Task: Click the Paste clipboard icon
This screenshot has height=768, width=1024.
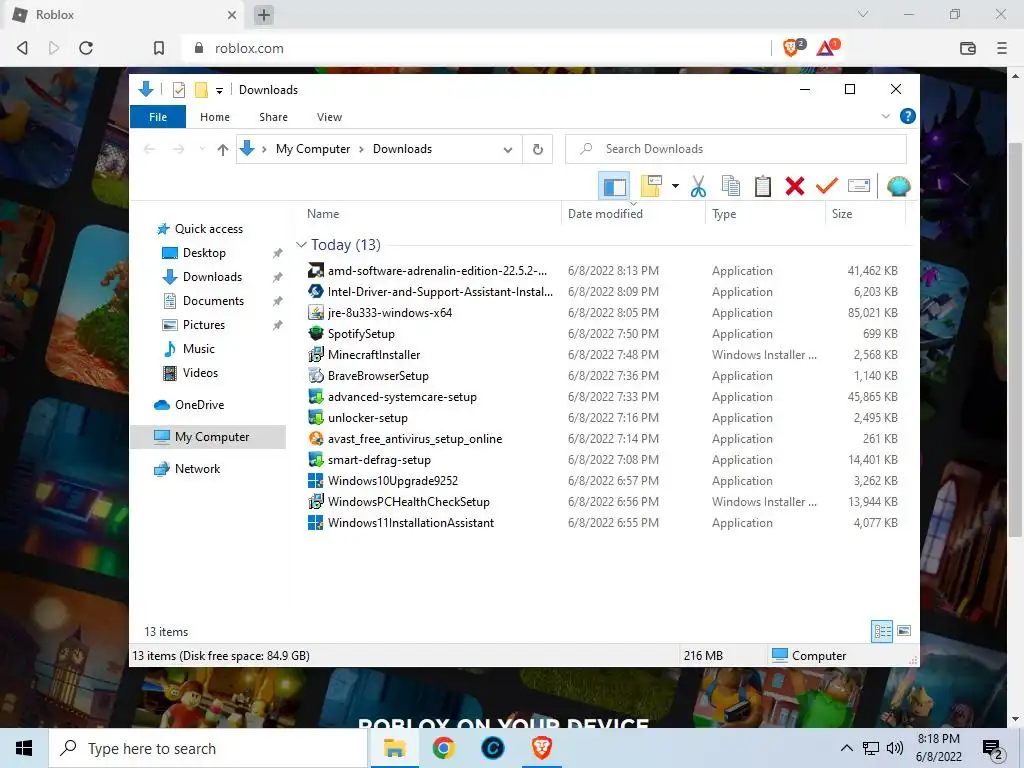Action: pos(762,187)
